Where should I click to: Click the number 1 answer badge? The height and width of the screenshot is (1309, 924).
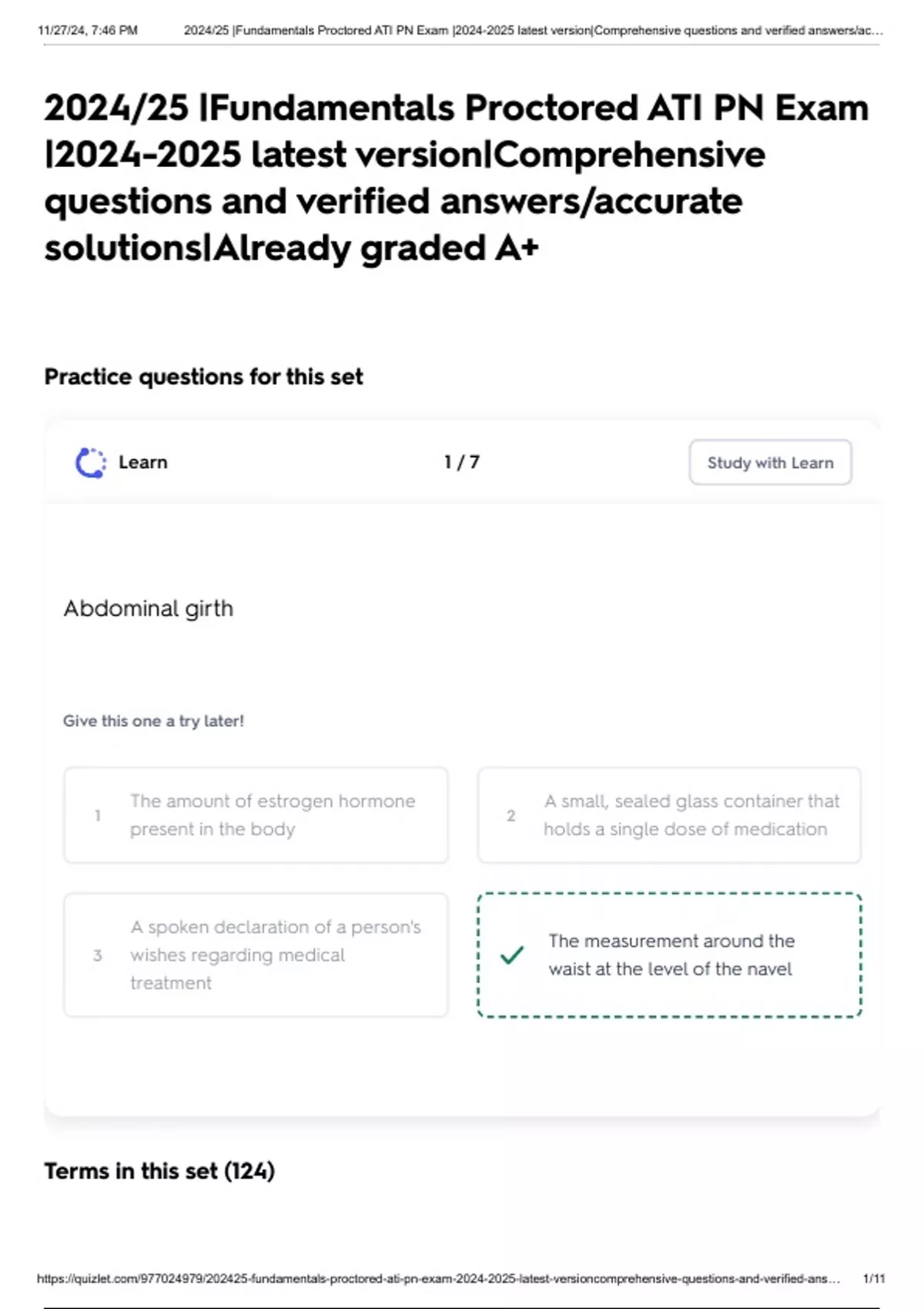click(98, 815)
